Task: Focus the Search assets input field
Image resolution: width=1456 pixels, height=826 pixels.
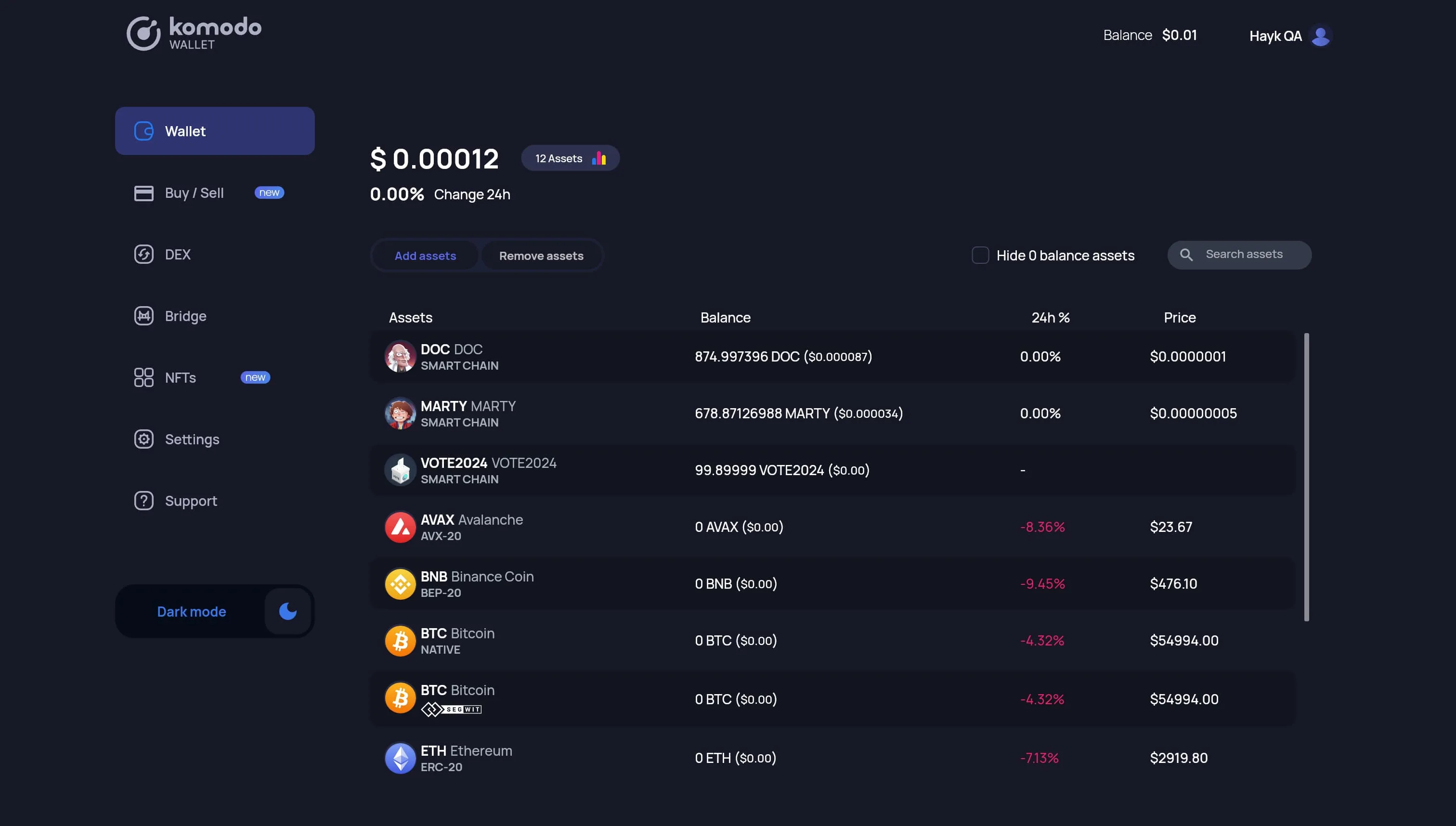Action: [x=1239, y=255]
